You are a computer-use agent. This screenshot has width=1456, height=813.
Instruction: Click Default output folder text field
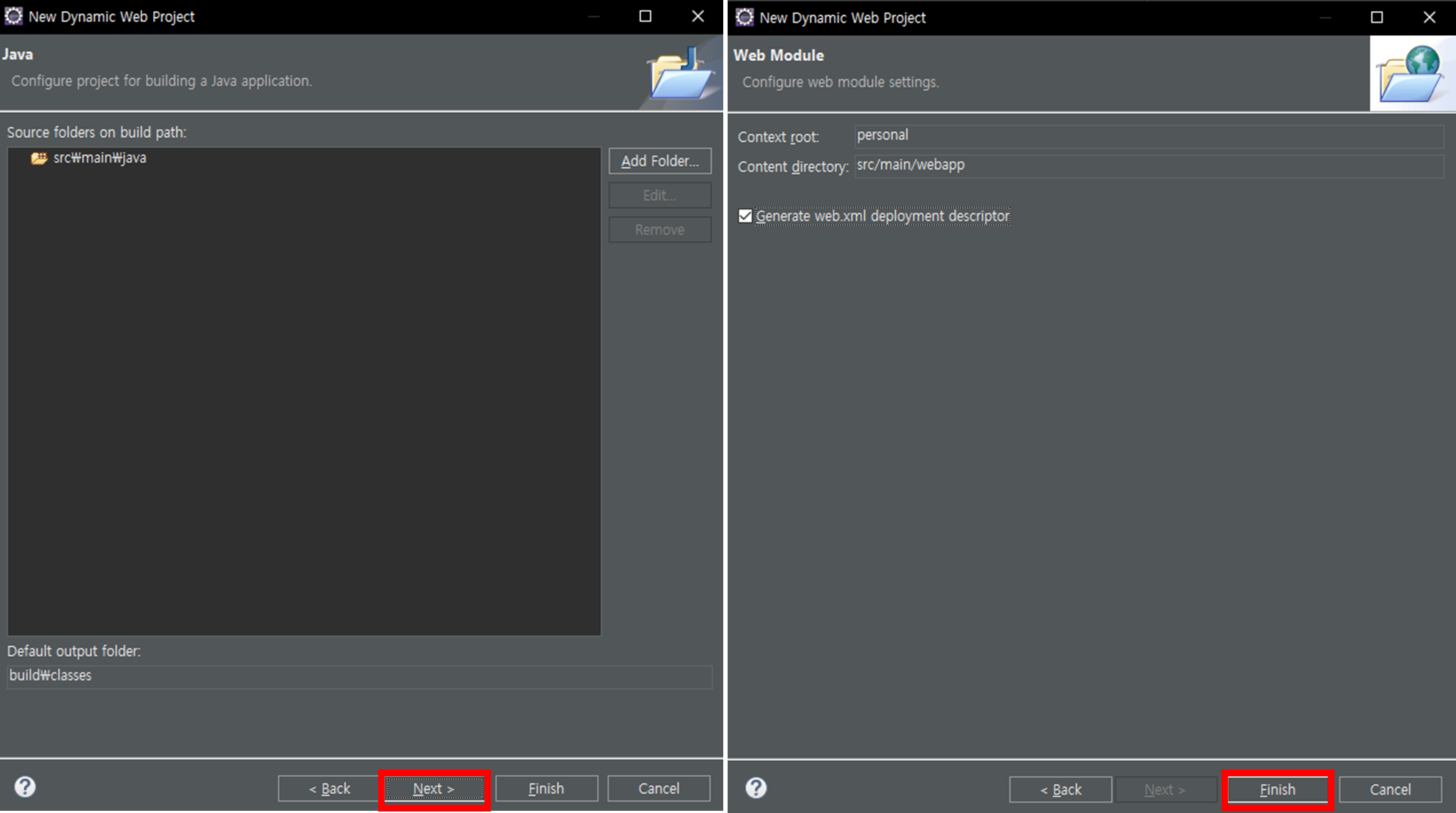tap(359, 676)
